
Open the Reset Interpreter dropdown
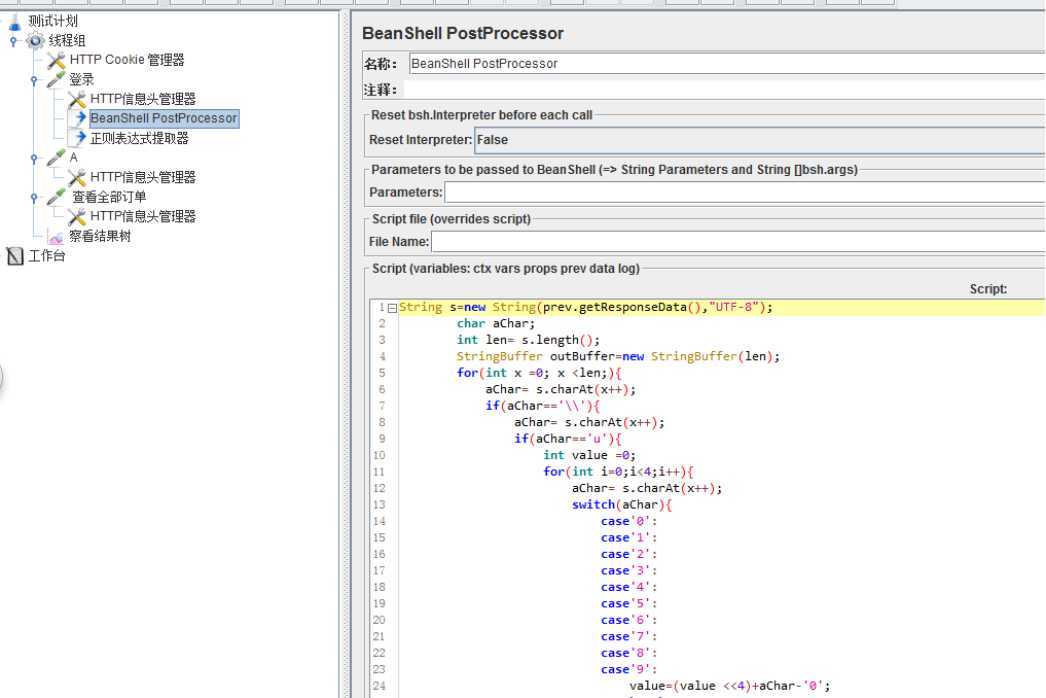coord(760,140)
